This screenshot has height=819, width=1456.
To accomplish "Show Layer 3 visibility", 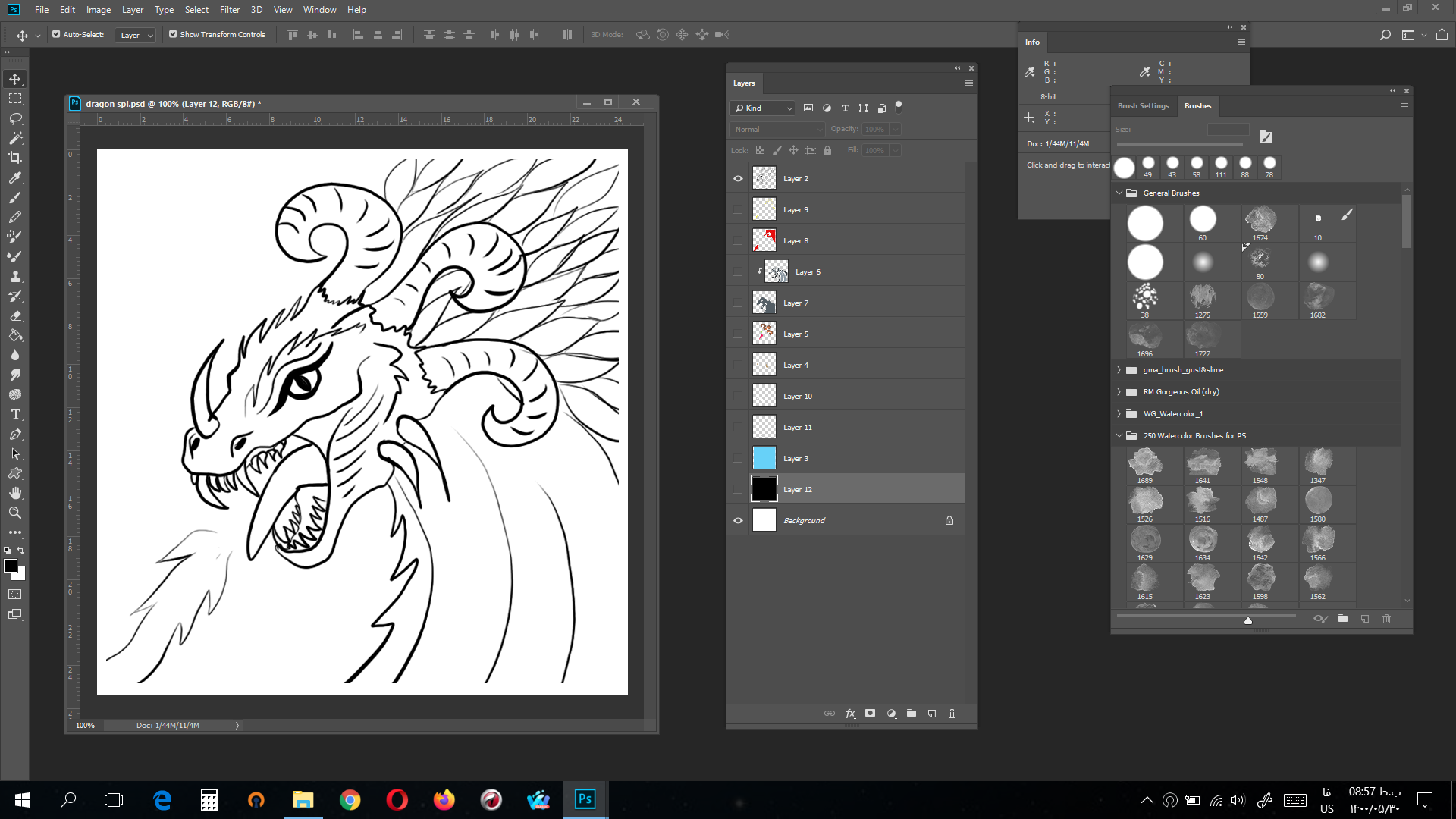I will tap(738, 459).
